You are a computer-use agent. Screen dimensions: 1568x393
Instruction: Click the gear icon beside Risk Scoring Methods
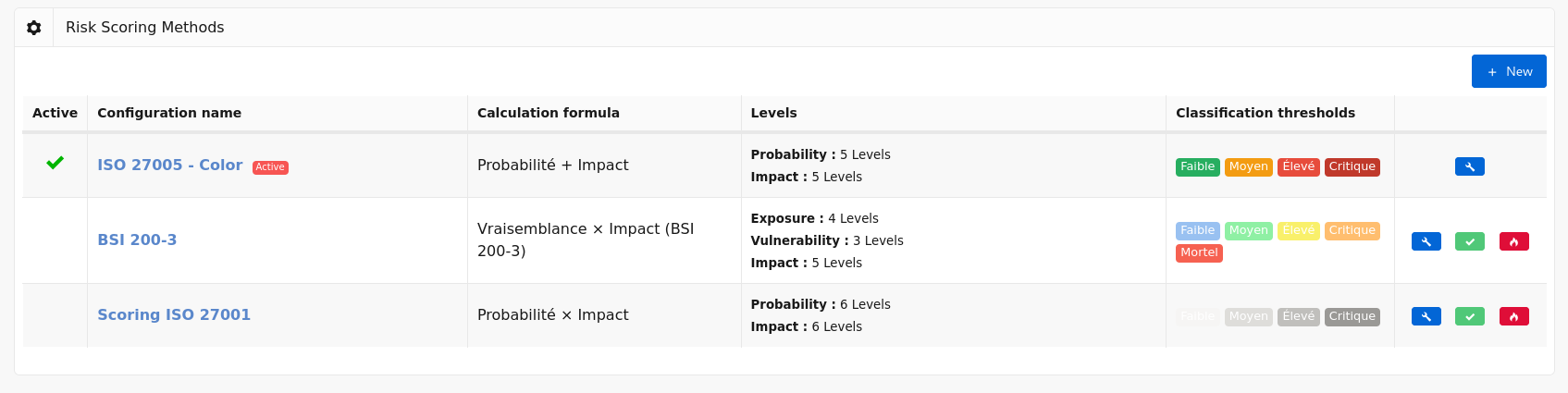(x=34, y=28)
